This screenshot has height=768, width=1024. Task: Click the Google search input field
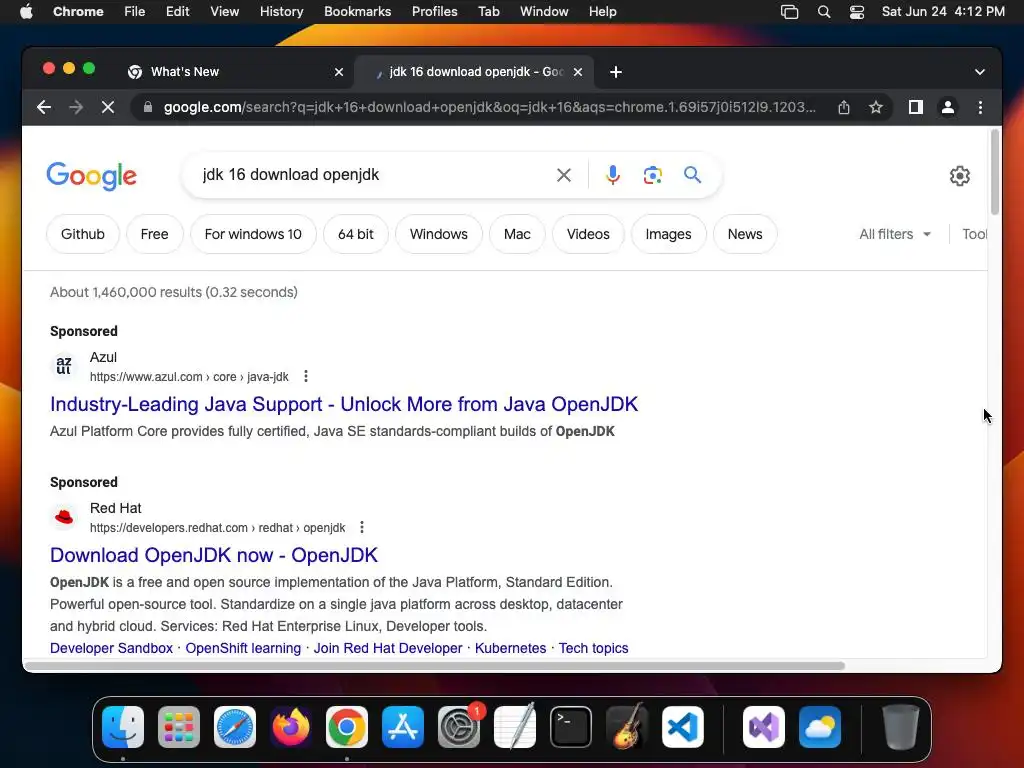point(372,175)
